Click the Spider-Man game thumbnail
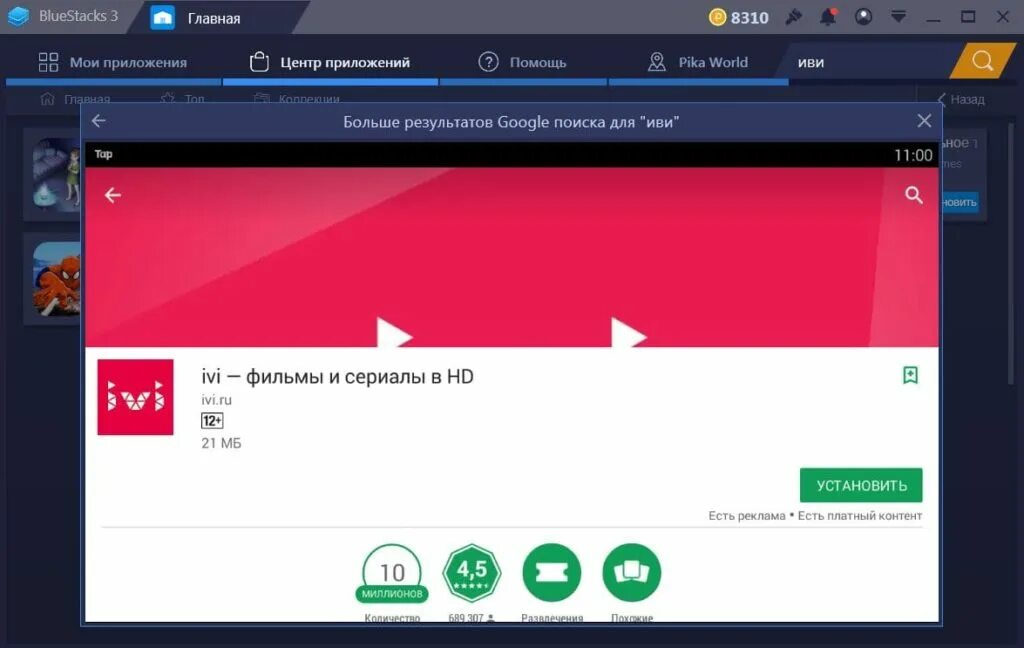The height and width of the screenshot is (648, 1024). (57, 279)
